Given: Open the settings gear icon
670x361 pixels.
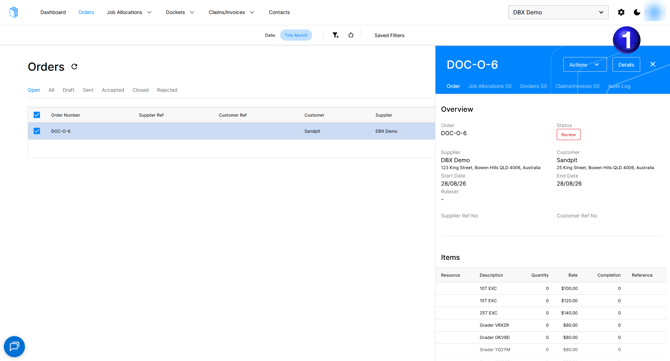Looking at the screenshot, I should (x=621, y=12).
